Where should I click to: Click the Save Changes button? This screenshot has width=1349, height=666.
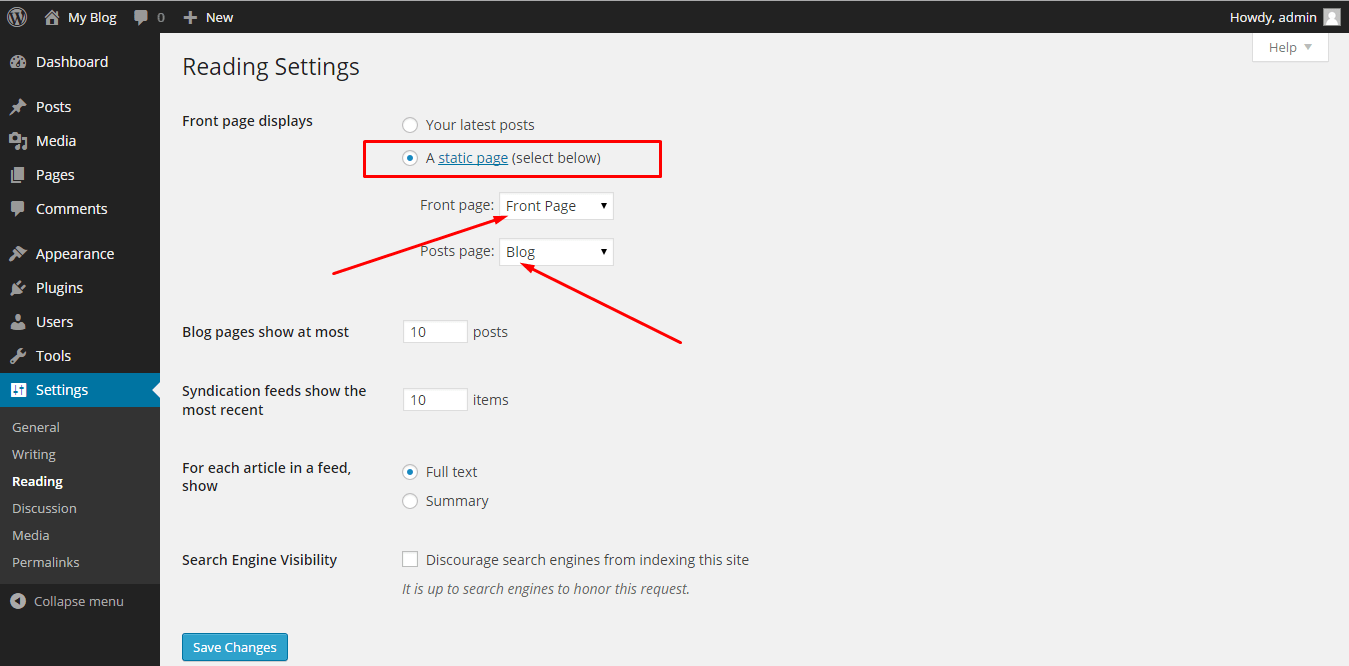(x=234, y=647)
